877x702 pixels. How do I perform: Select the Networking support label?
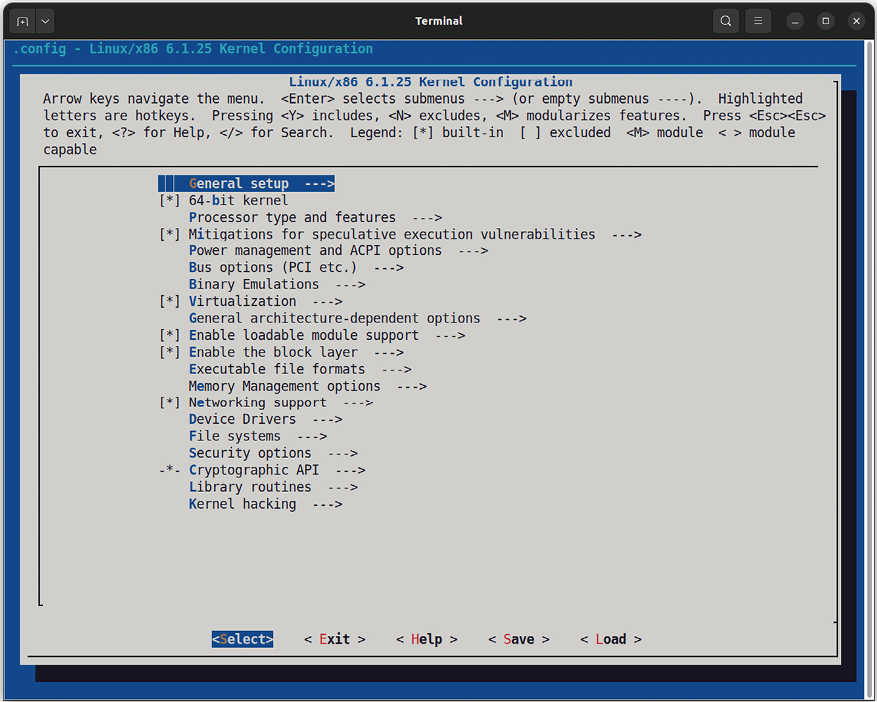[257, 402]
